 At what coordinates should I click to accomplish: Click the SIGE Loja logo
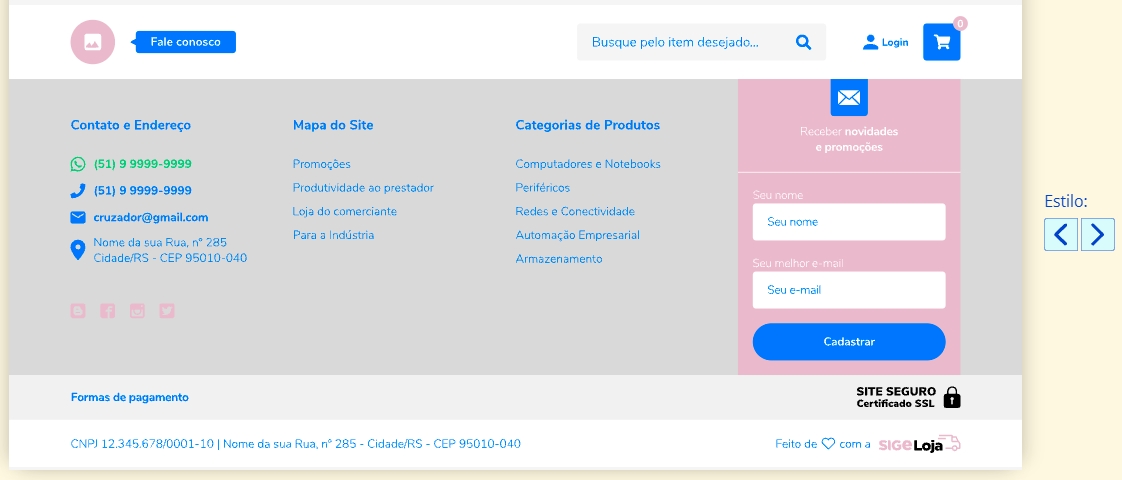pyautogui.click(x=919, y=444)
